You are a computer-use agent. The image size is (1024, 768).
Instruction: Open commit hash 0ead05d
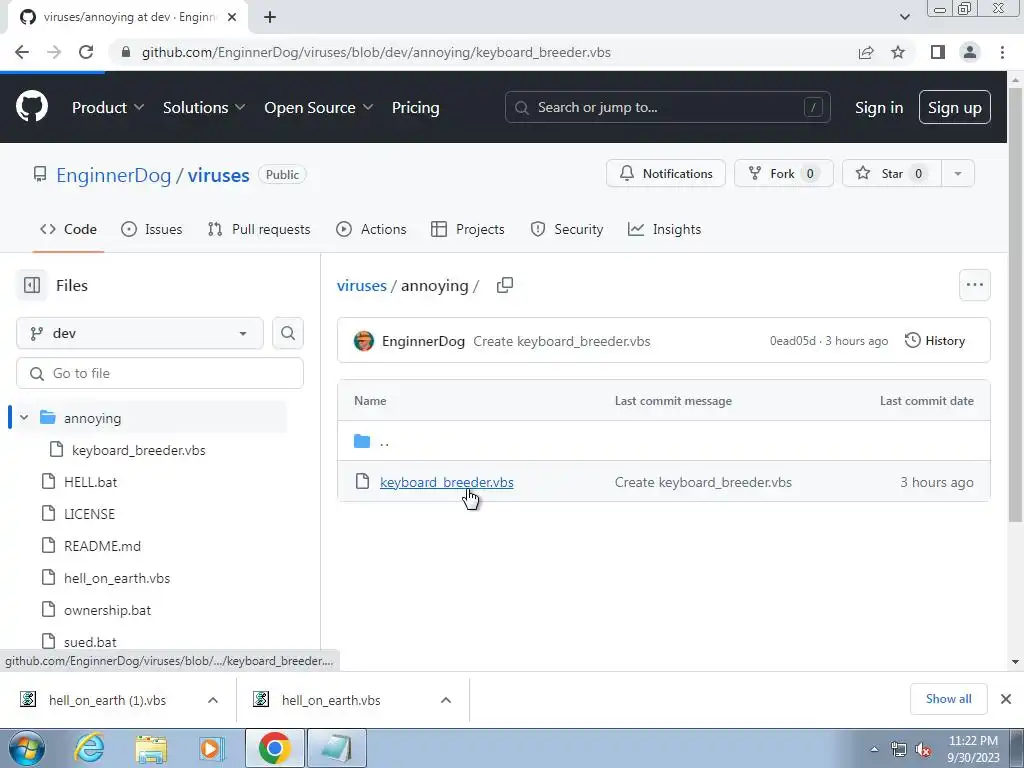click(792, 341)
